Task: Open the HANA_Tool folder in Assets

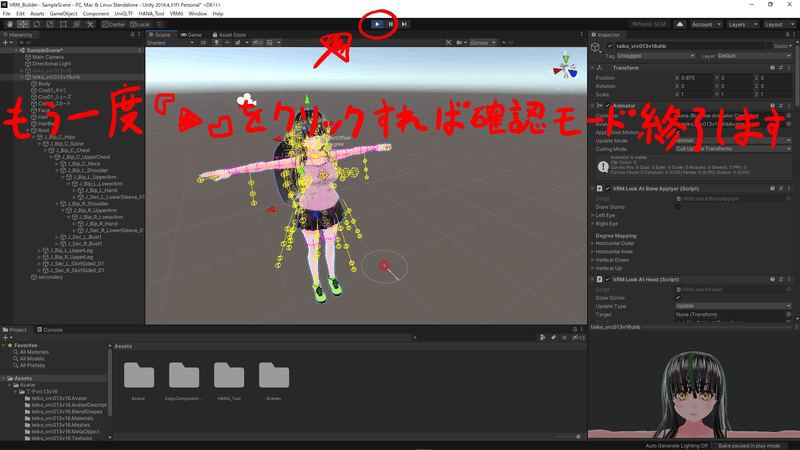Action: [229, 381]
